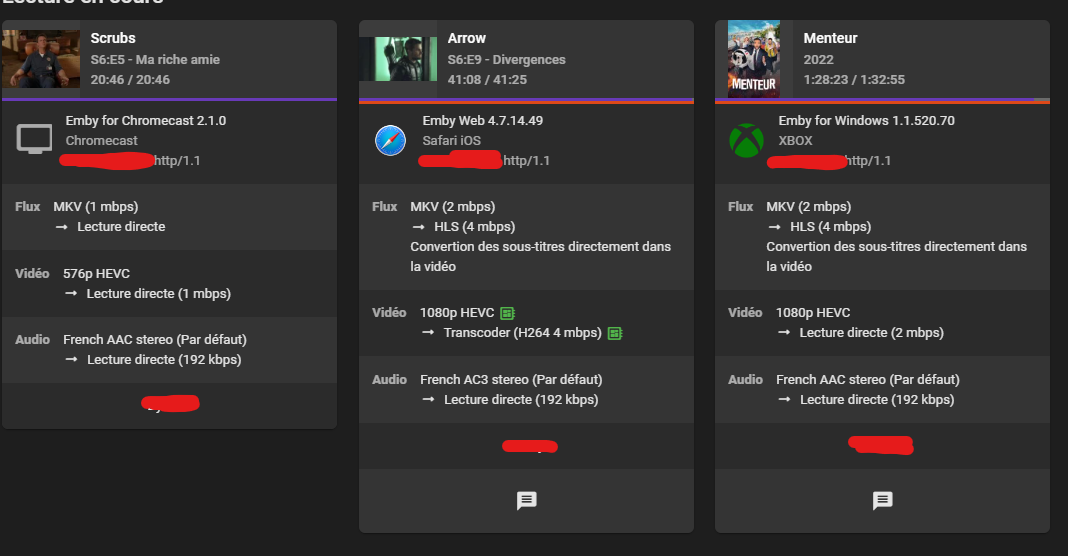Screen dimensions: 1068x556
Task: Open episode "S6:E5 - Ma riche amie"
Action: tap(155, 59)
